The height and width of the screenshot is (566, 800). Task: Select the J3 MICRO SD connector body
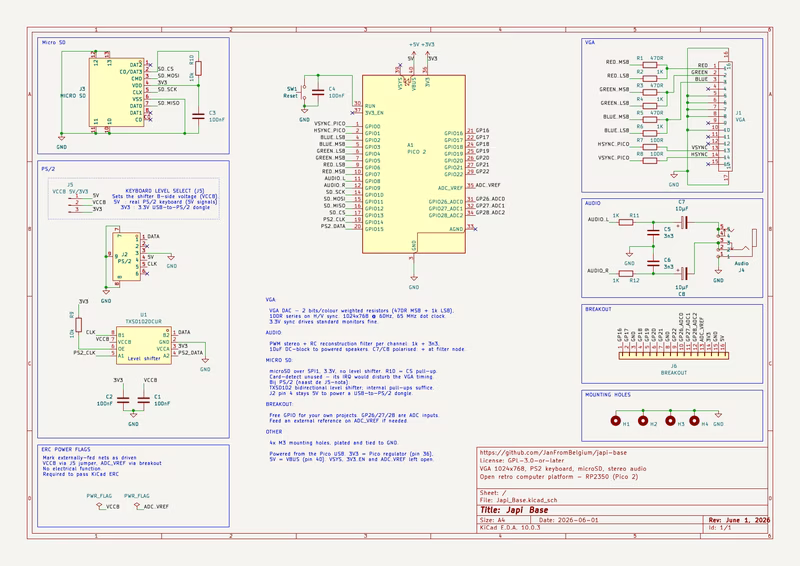click(x=116, y=92)
